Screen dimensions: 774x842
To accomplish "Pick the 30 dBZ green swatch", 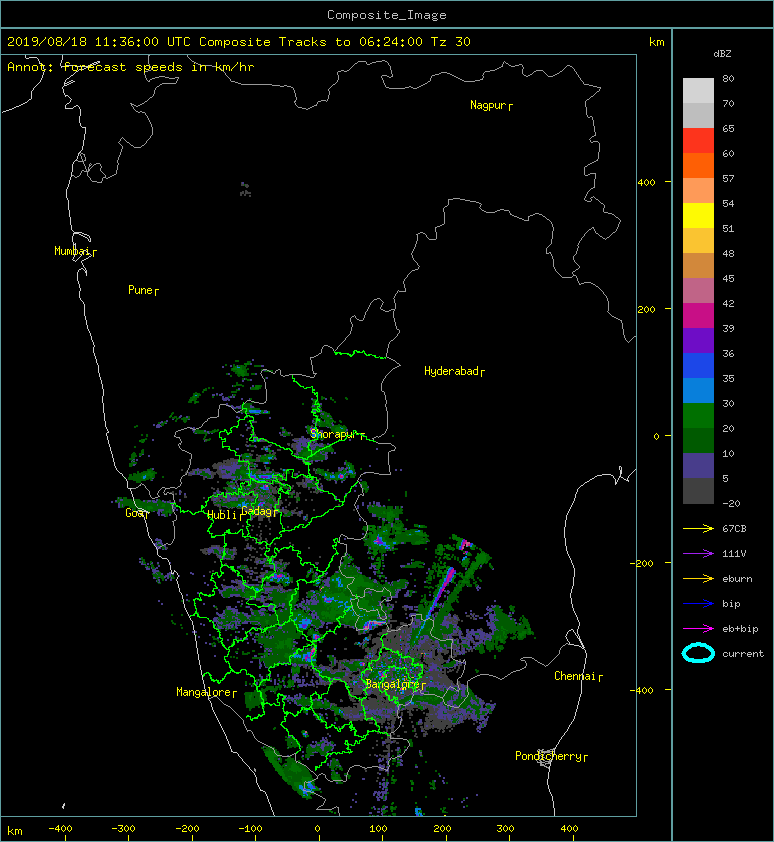I will click(698, 415).
